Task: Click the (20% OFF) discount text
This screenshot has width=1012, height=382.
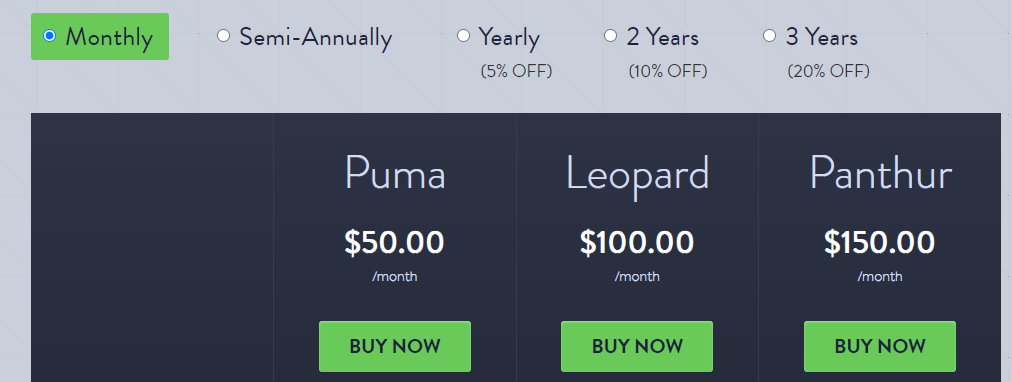Action: coord(829,71)
